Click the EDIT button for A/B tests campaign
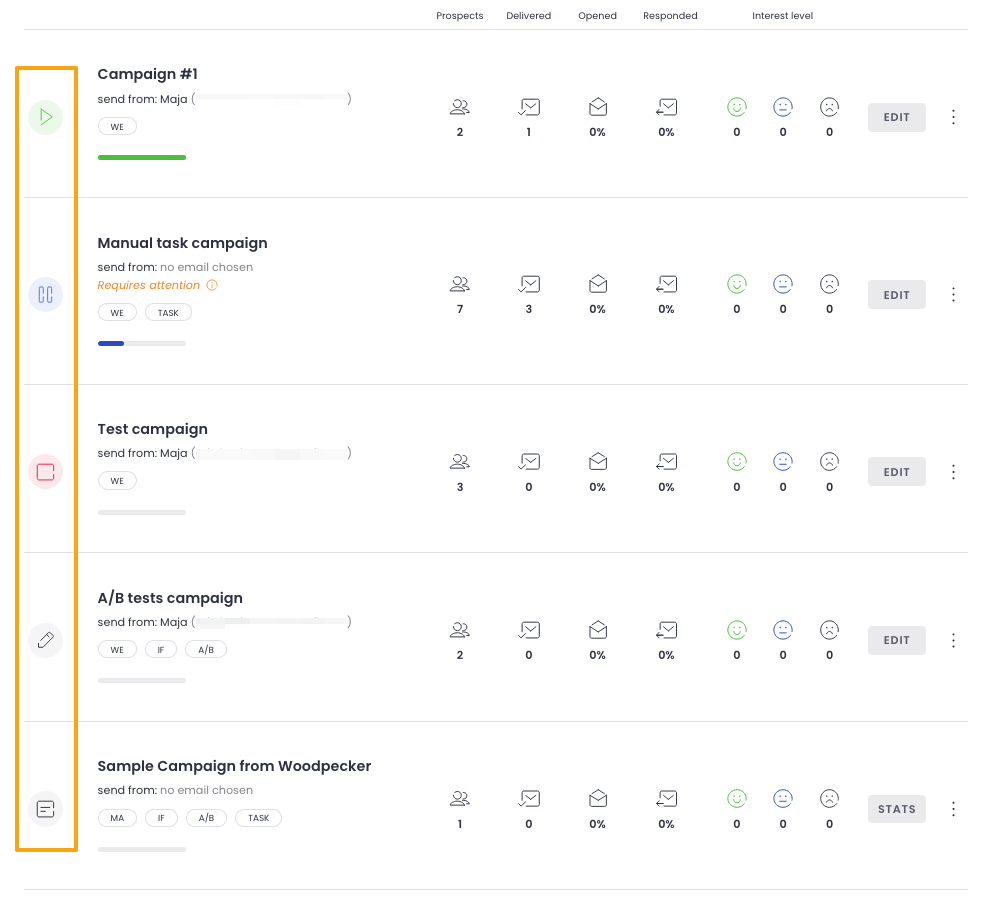 pos(896,640)
